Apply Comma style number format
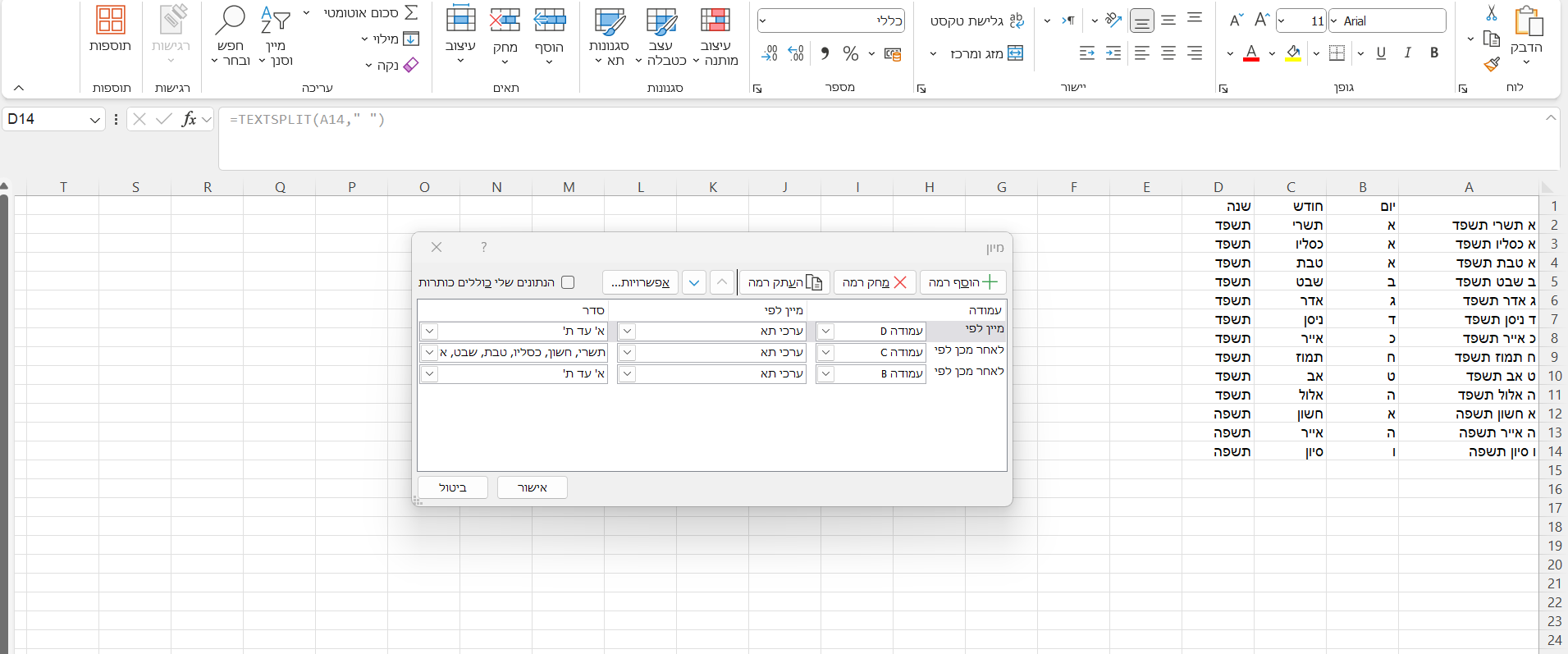The width and height of the screenshot is (1568, 654). [825, 54]
